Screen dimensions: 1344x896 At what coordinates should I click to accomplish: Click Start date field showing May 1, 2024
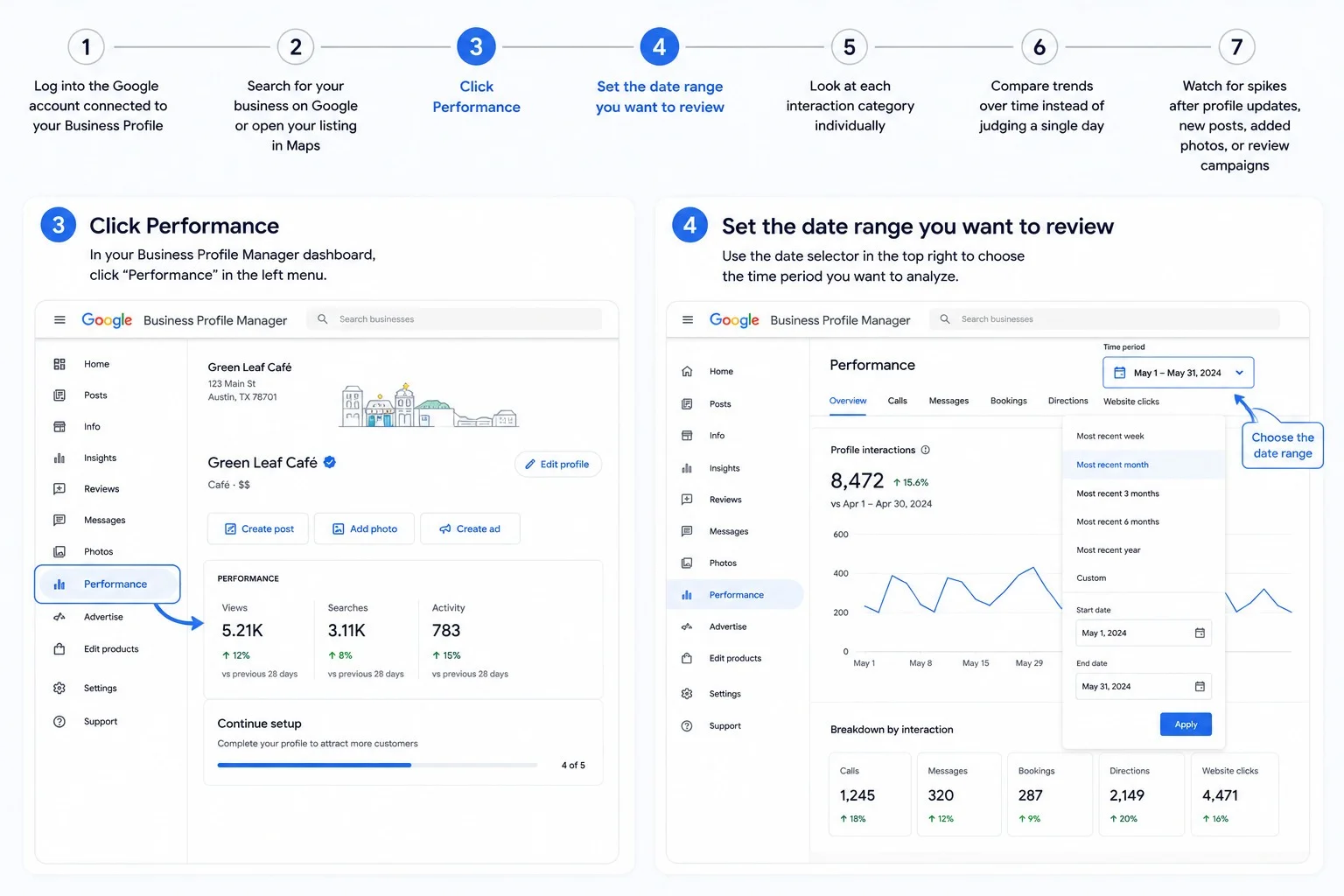[1143, 633]
